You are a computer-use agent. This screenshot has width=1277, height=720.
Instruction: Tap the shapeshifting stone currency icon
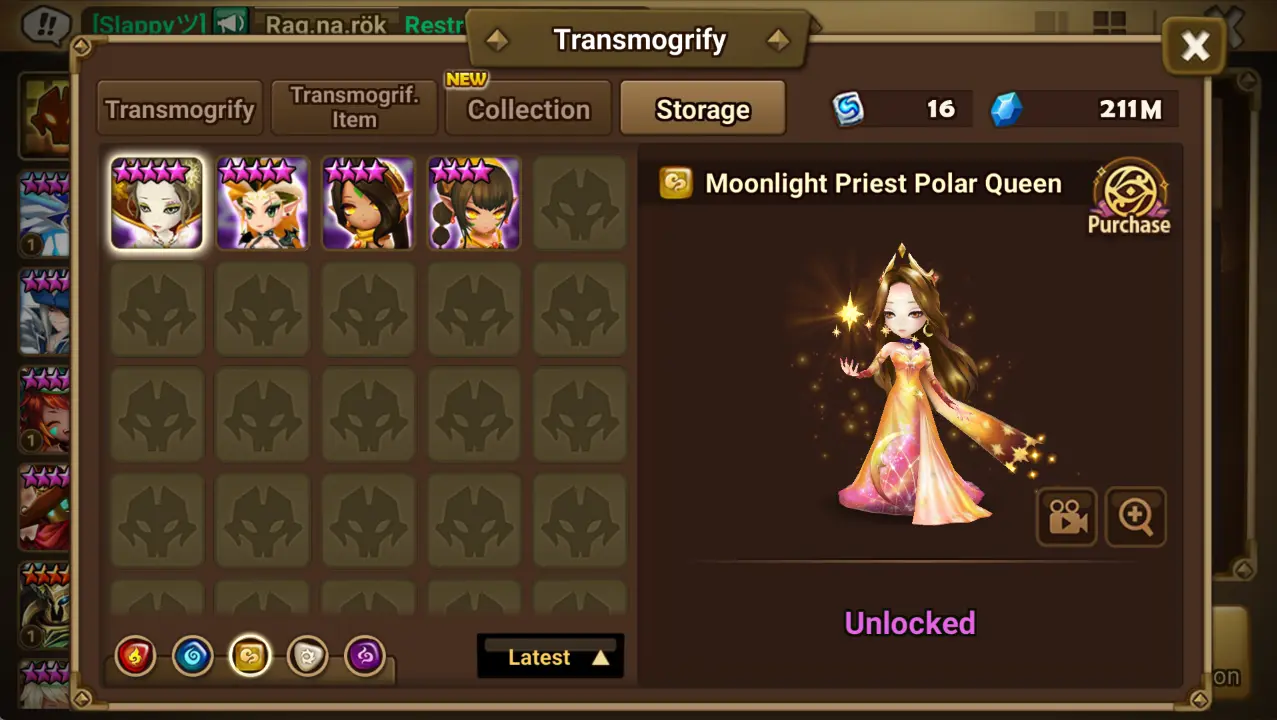pyautogui.click(x=848, y=109)
